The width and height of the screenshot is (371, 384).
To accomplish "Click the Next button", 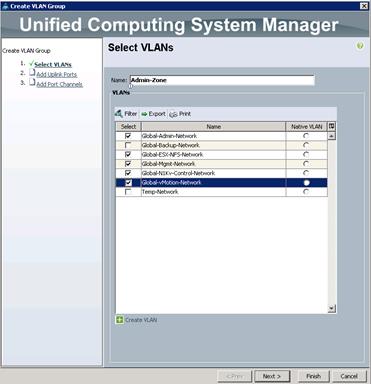I will (272, 376).
